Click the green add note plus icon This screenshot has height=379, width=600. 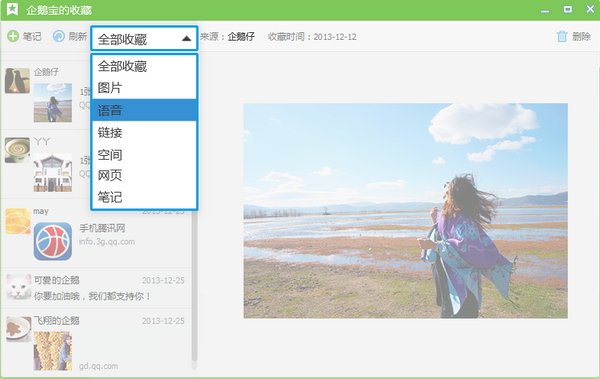13,36
